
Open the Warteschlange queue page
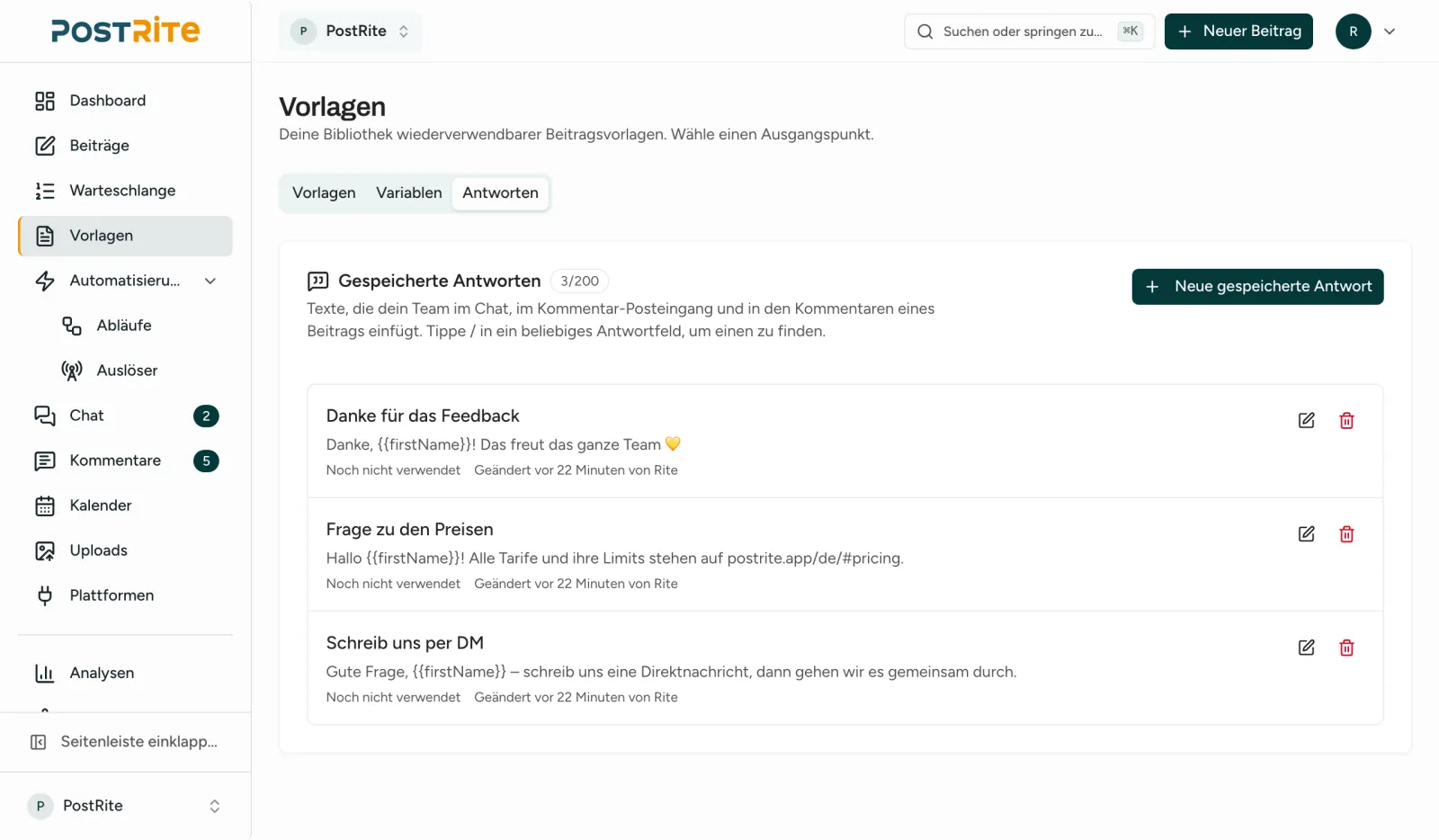point(125,191)
